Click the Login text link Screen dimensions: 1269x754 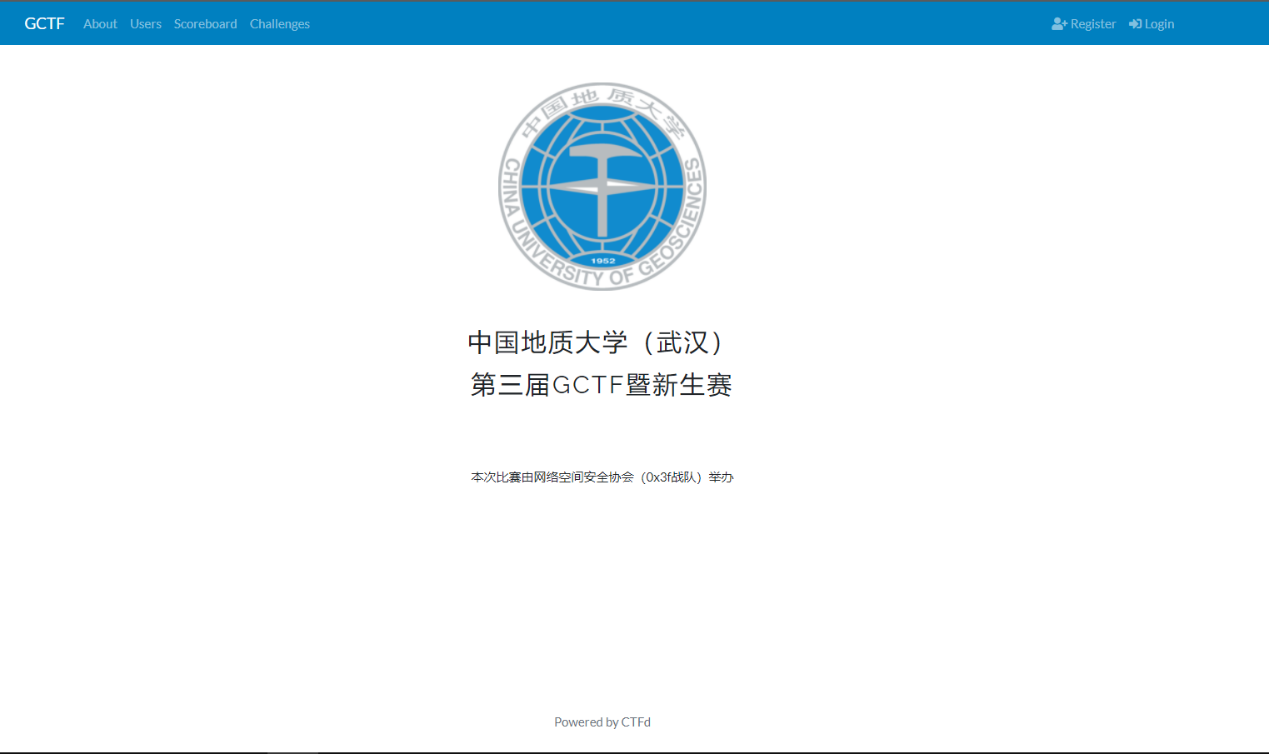click(1159, 24)
